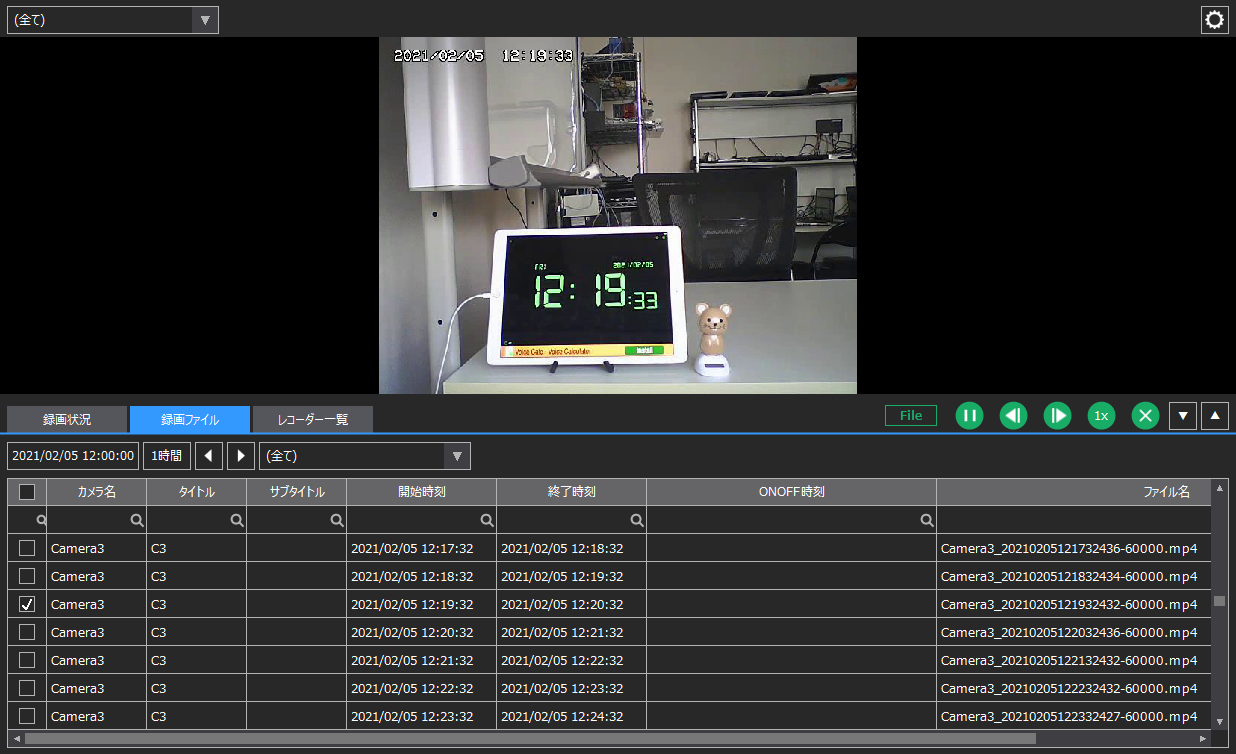Uncheck the 12:19:32 recording row
Image resolution: width=1236 pixels, height=754 pixels.
click(x=27, y=603)
